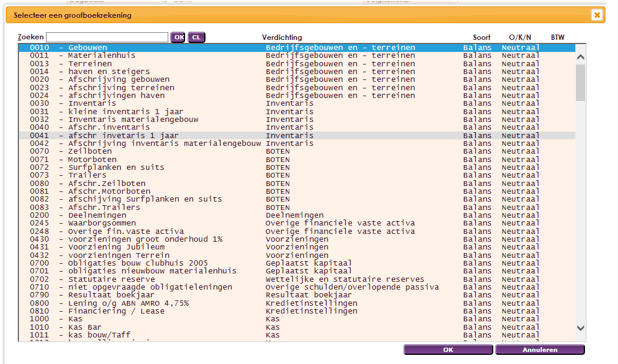This screenshot has height=364, width=618.
Task: Select row 0700 - Obligaties bouw clubhuis 2005
Action: tap(297, 263)
